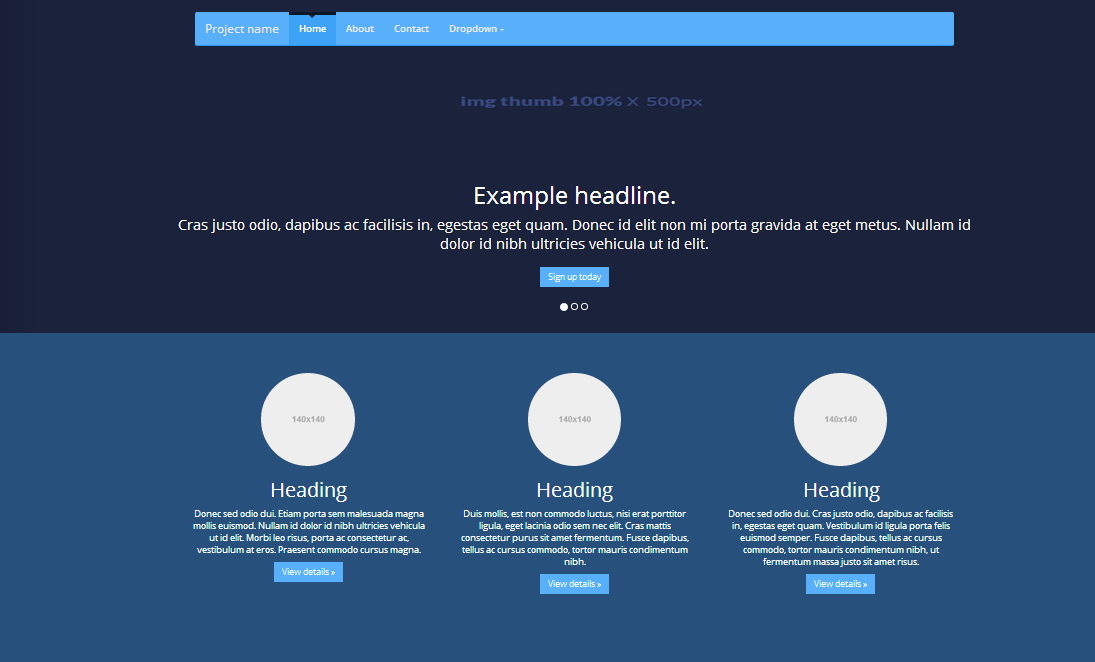Select the first carousel indicator dot
This screenshot has height=662, width=1095.
click(x=564, y=307)
